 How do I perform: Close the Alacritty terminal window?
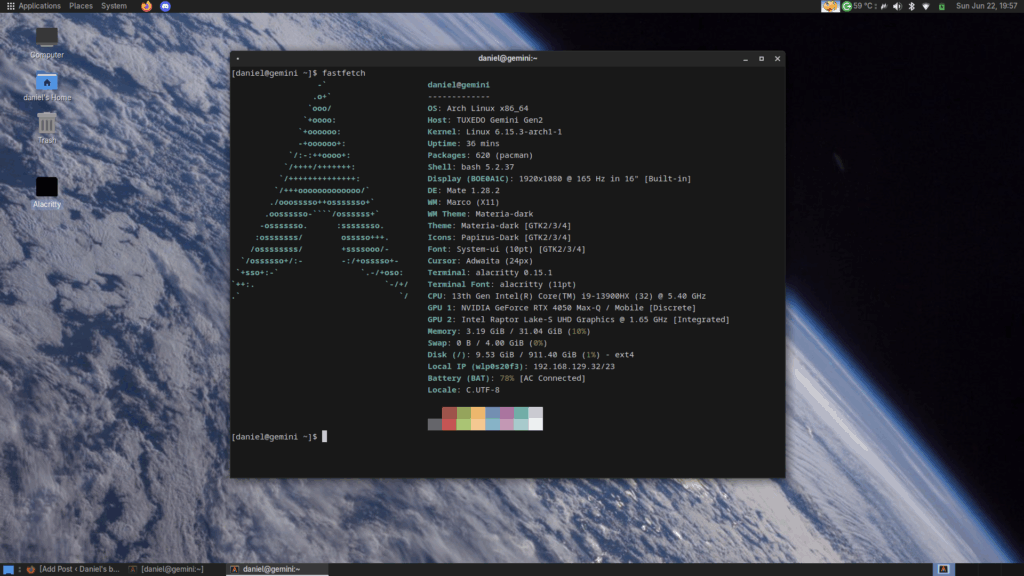click(777, 59)
